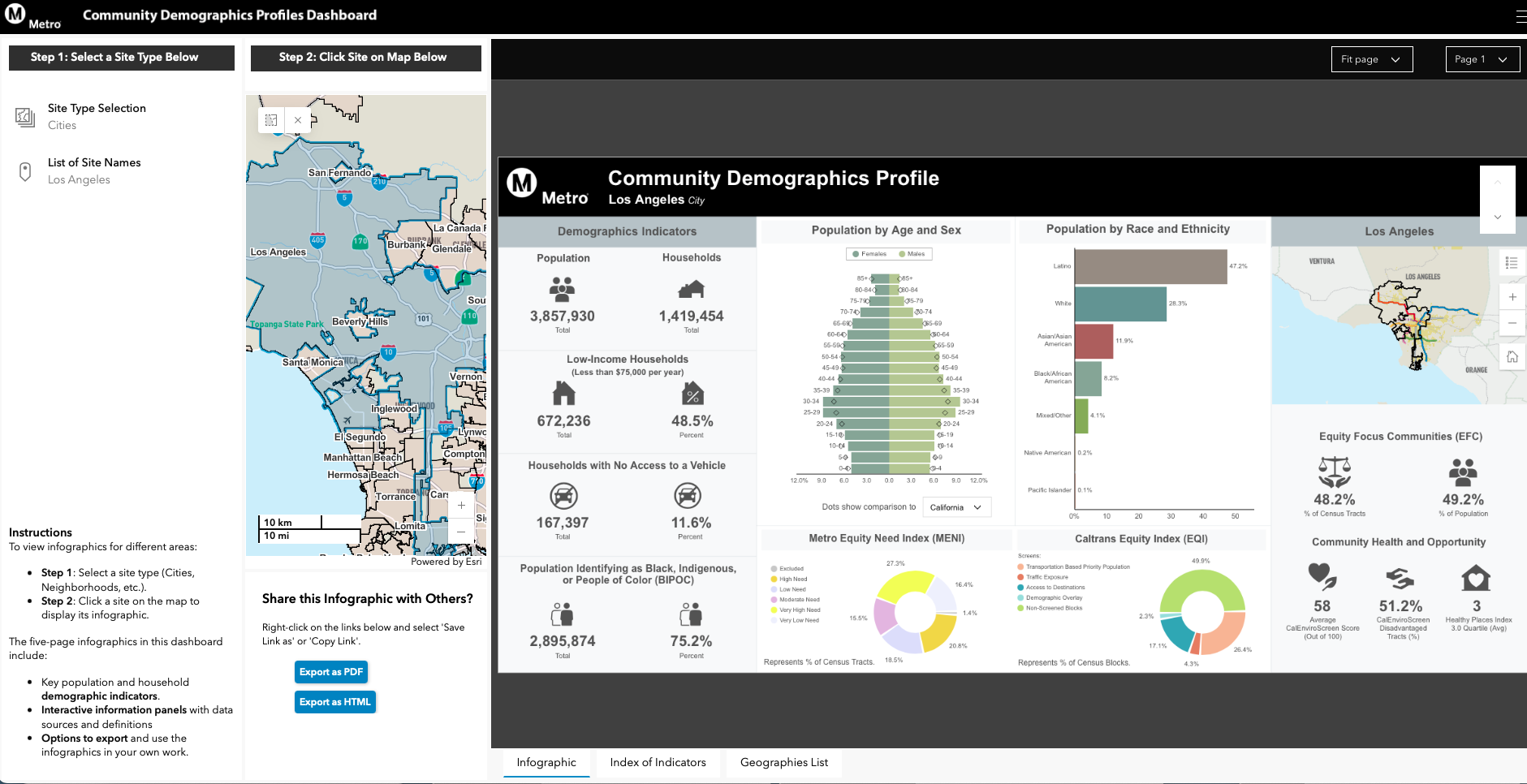This screenshot has width=1527, height=784.
Task: Click Access to Destinations legend entry
Action: pyautogui.click(x=1050, y=588)
